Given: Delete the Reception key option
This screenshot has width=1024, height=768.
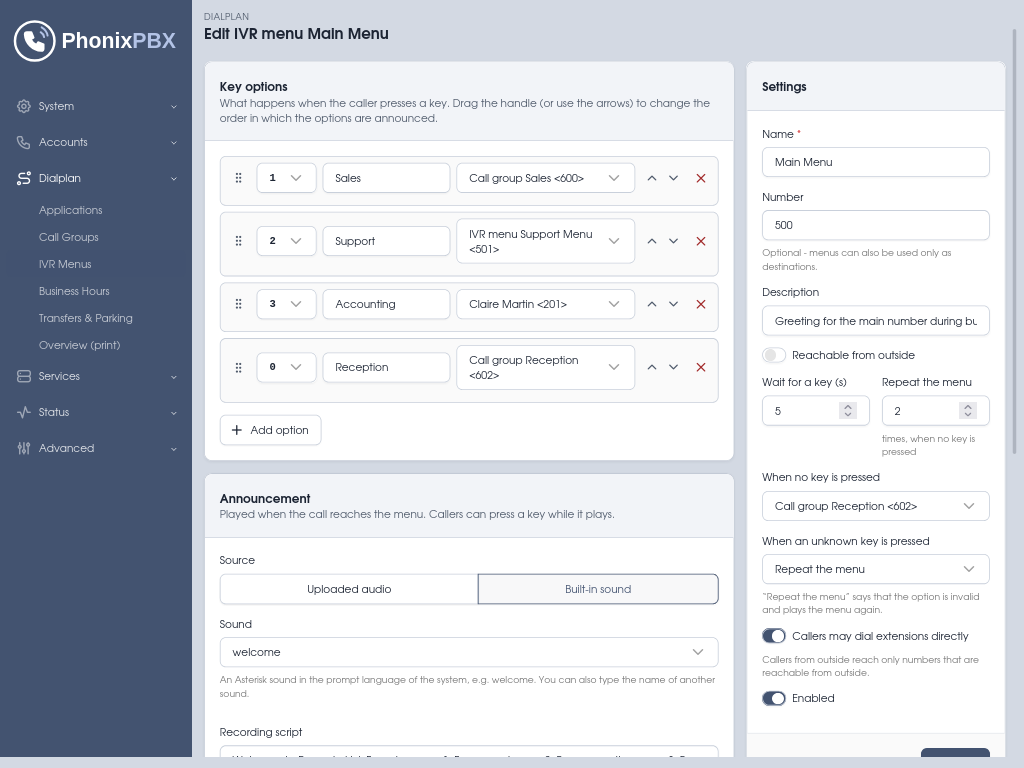Looking at the screenshot, I should (x=701, y=367).
